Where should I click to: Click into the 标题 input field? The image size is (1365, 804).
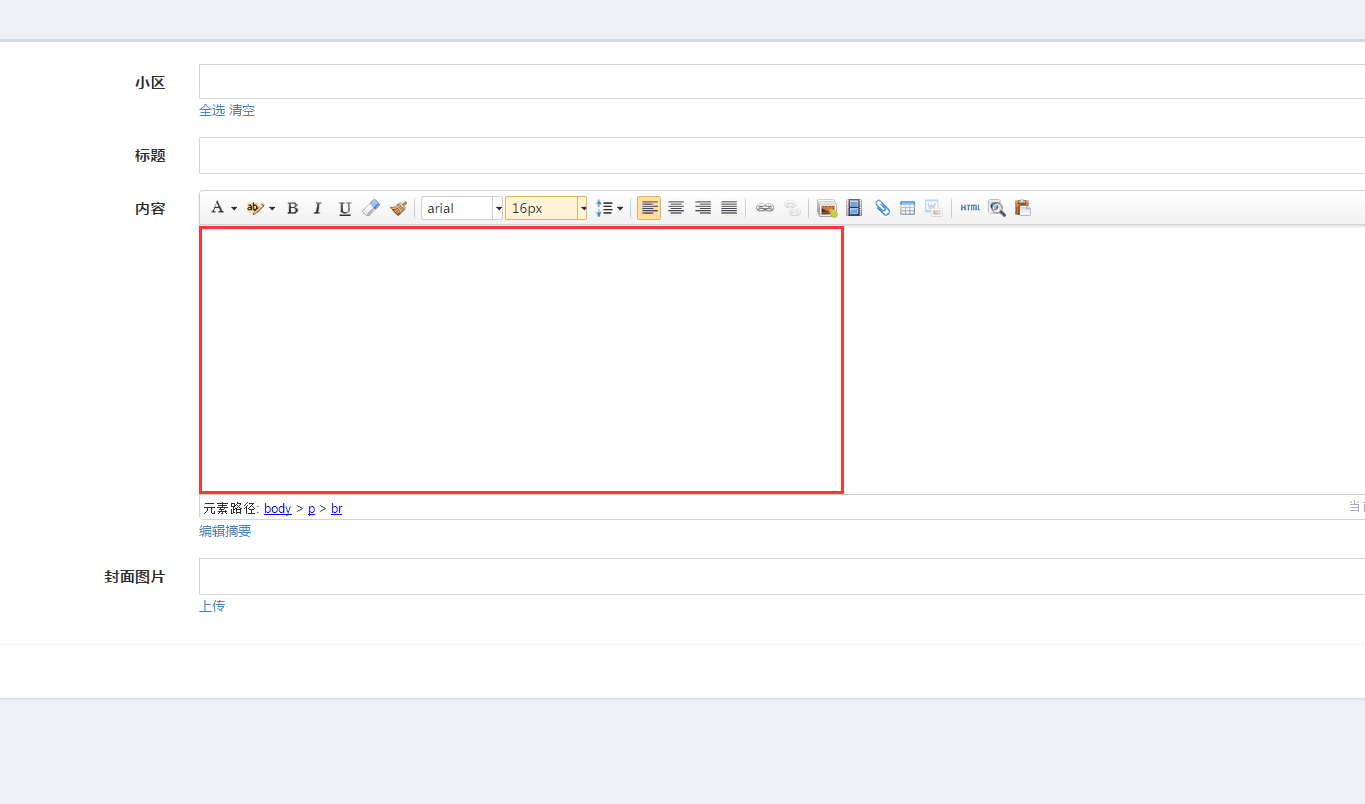(x=780, y=156)
